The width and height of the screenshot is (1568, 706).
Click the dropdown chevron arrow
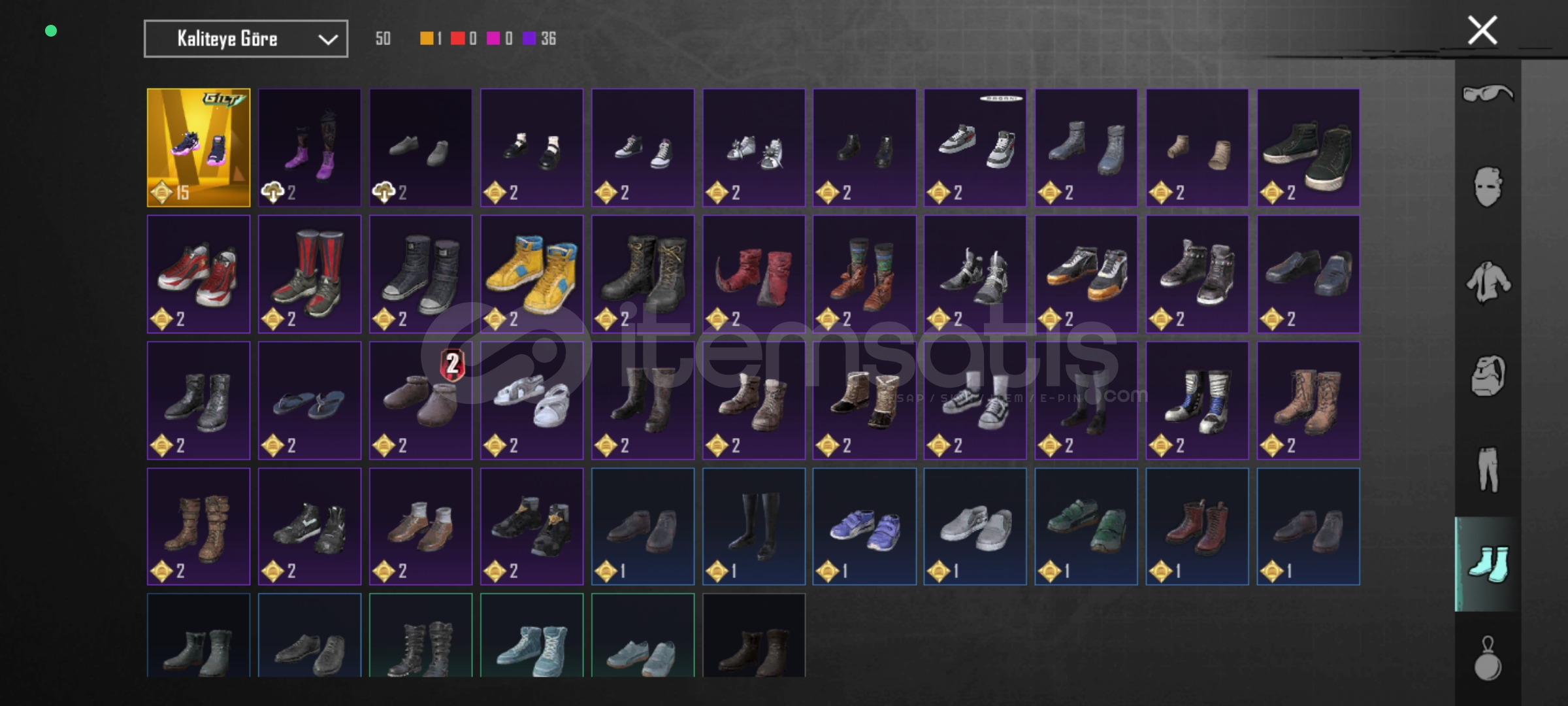click(x=327, y=40)
